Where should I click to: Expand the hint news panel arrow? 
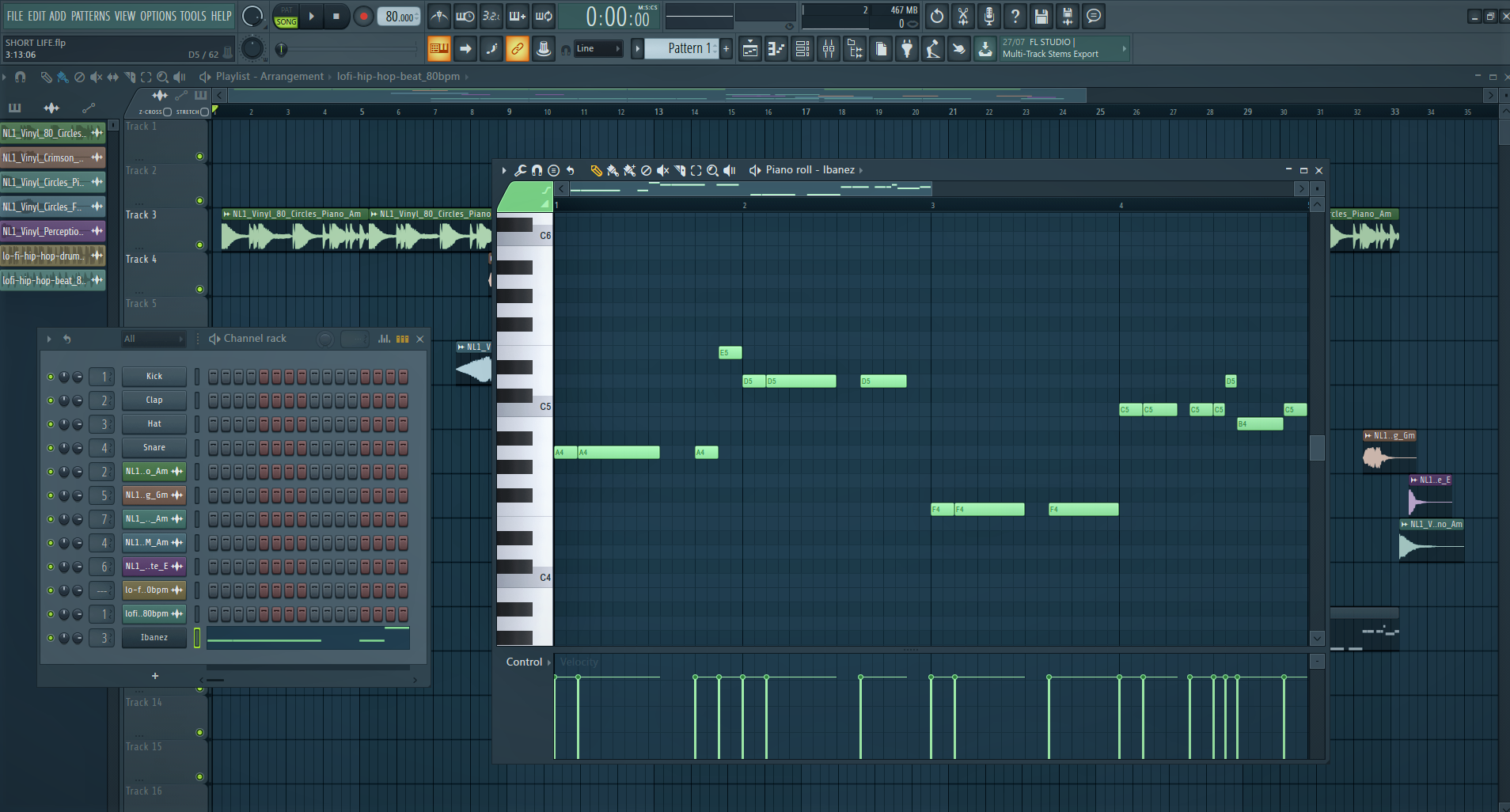1124,49
